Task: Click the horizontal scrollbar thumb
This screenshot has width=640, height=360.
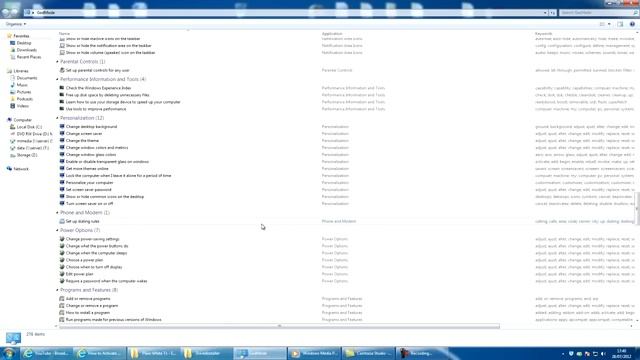Action: (x=279, y=326)
